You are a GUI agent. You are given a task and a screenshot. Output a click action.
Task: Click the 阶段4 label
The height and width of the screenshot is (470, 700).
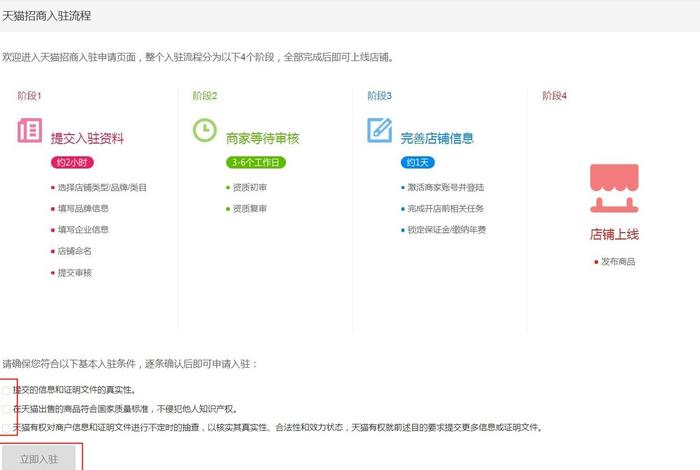pyautogui.click(x=554, y=96)
